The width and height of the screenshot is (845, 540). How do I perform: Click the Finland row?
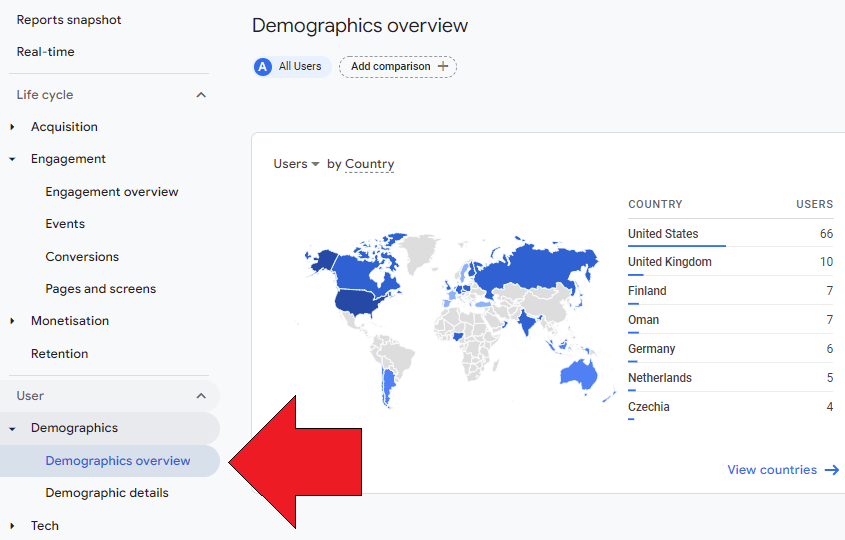[730, 291]
